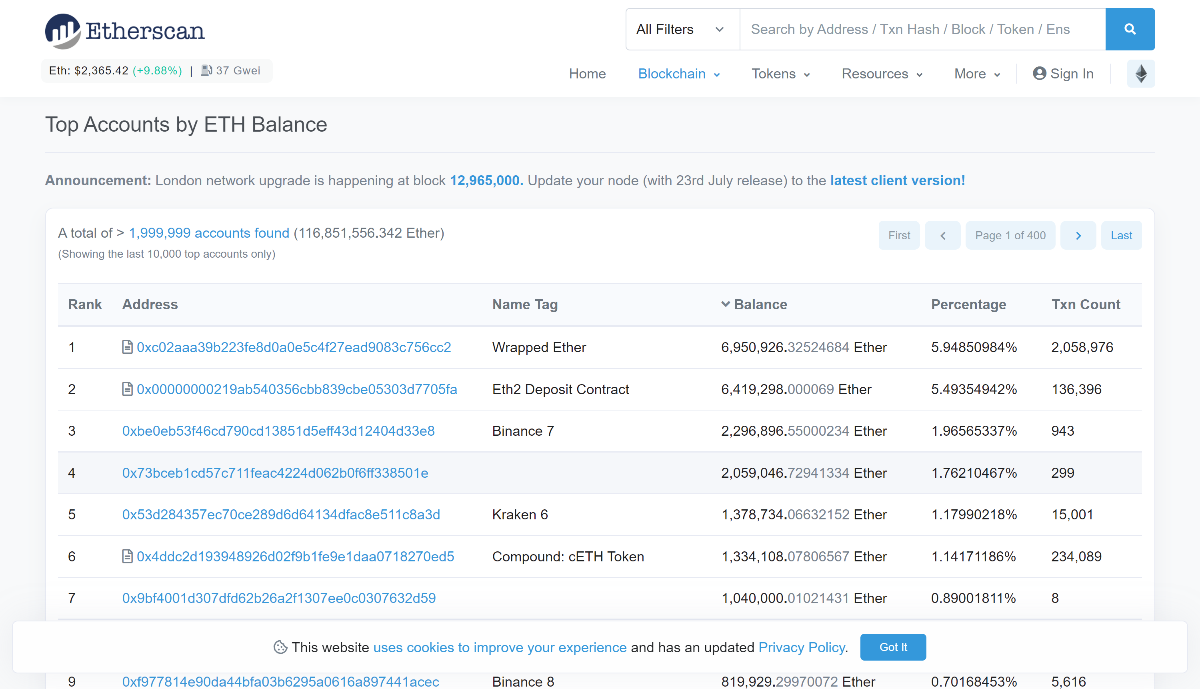Click the Txn Count column header
The height and width of the screenshot is (689, 1200).
(1086, 305)
